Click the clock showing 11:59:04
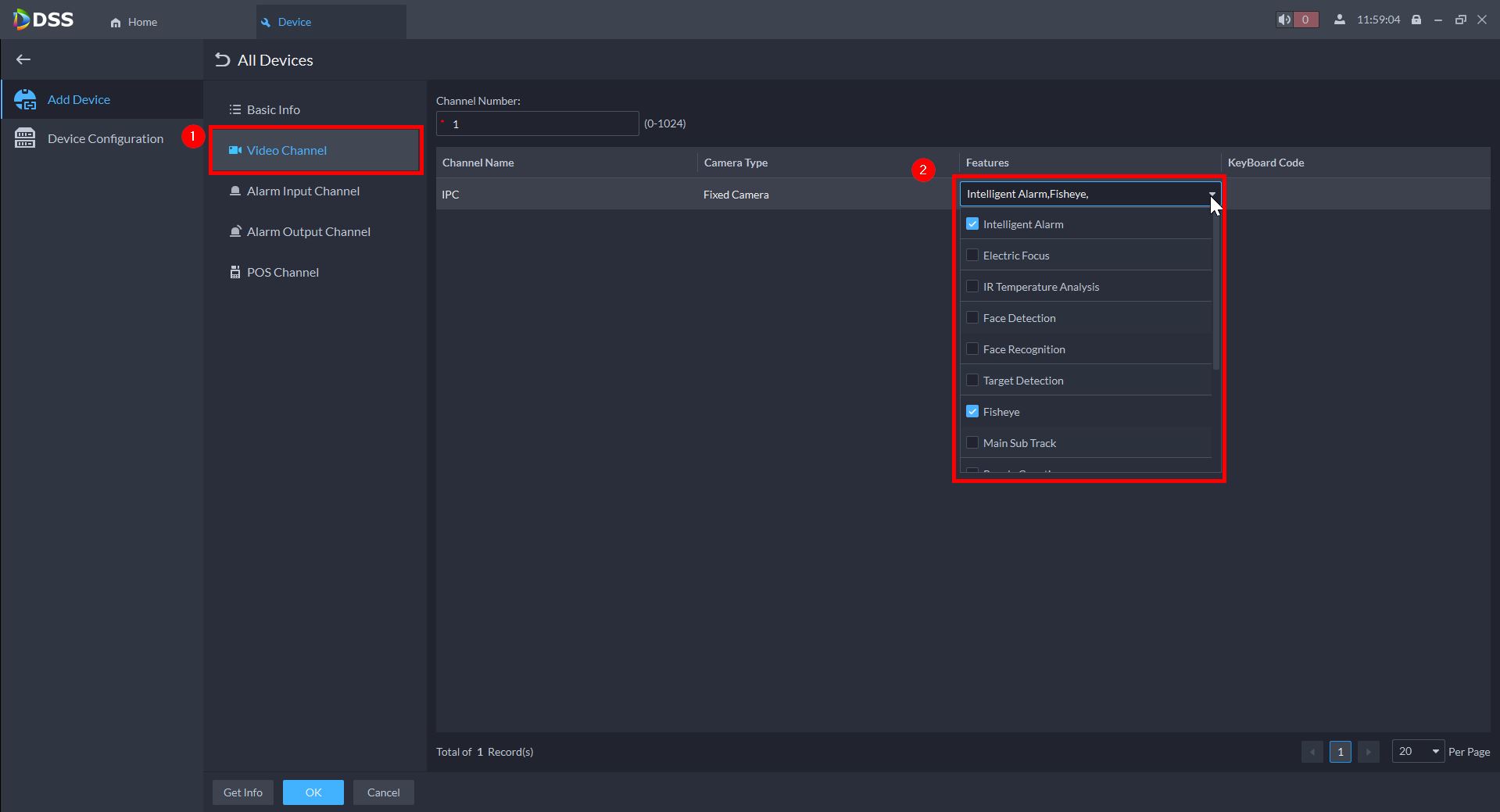This screenshot has width=1500, height=812. [x=1379, y=20]
